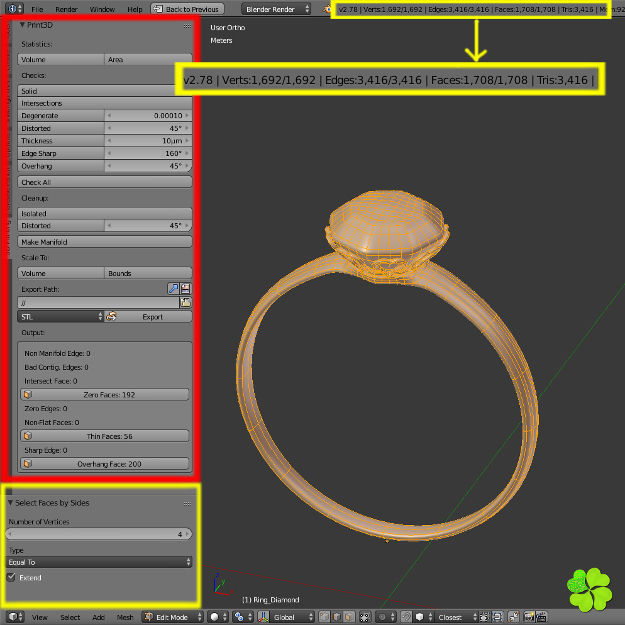Click Check All button

pos(105,182)
